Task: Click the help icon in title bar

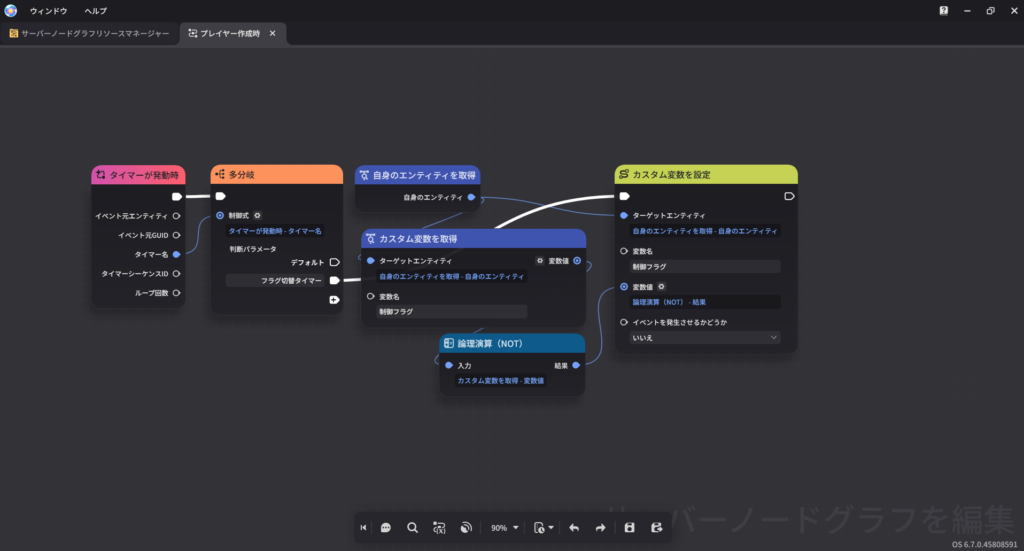Action: click(944, 10)
